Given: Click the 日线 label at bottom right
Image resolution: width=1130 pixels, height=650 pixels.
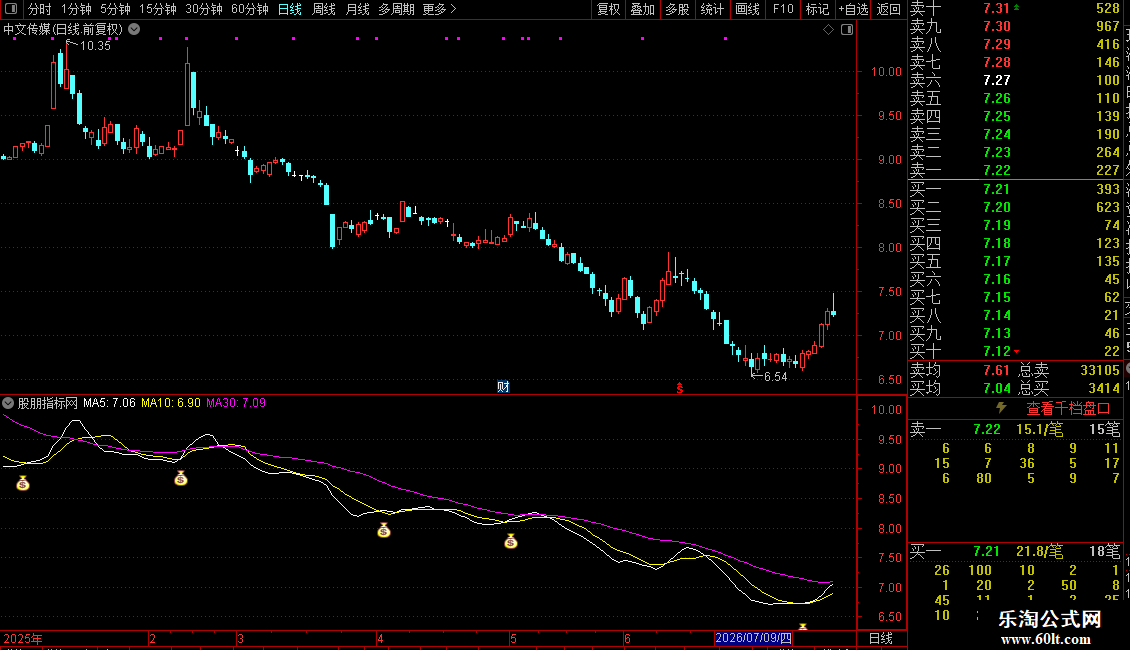Looking at the screenshot, I should (x=881, y=638).
